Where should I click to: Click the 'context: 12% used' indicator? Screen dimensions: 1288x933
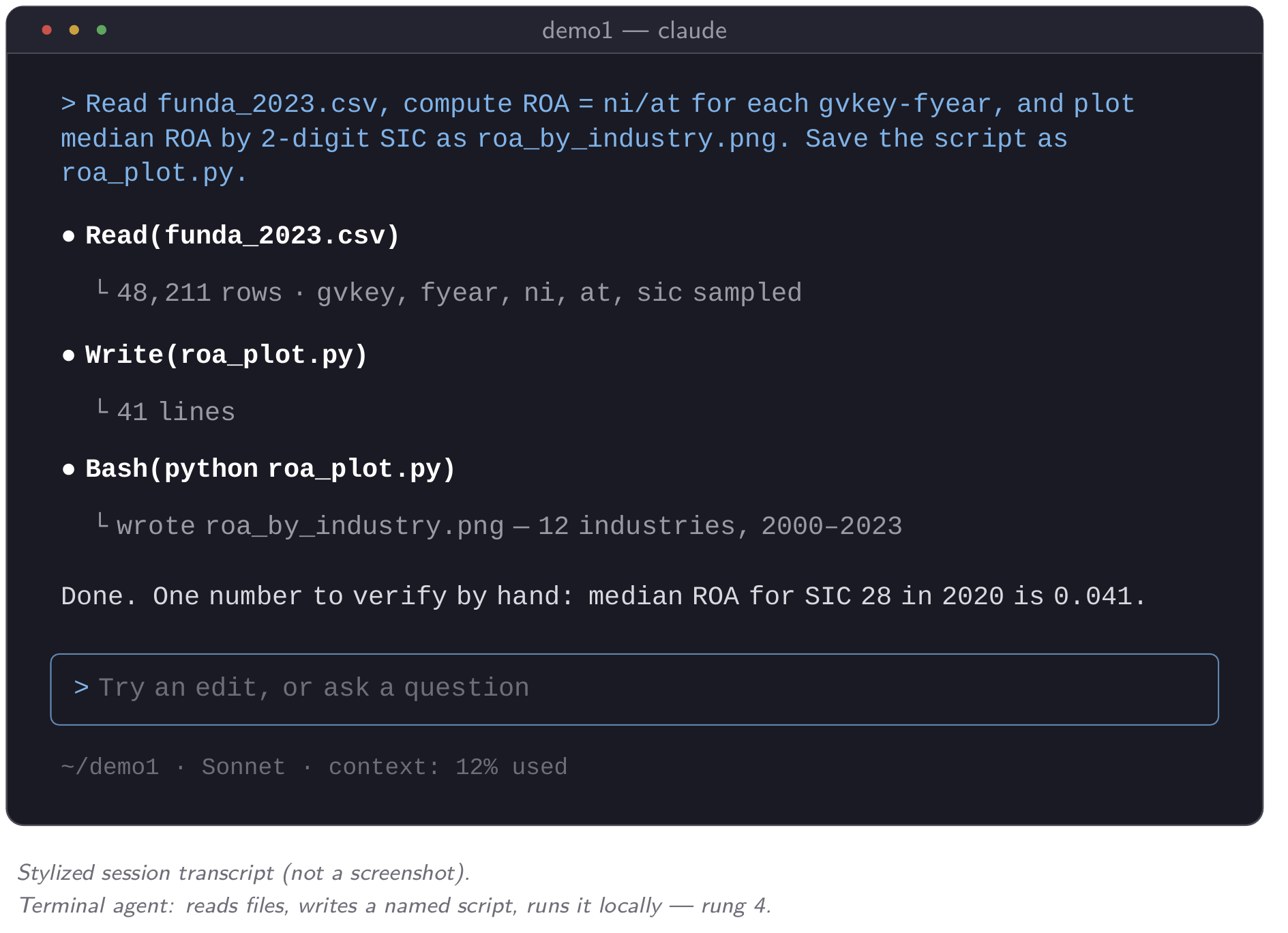coord(448,767)
